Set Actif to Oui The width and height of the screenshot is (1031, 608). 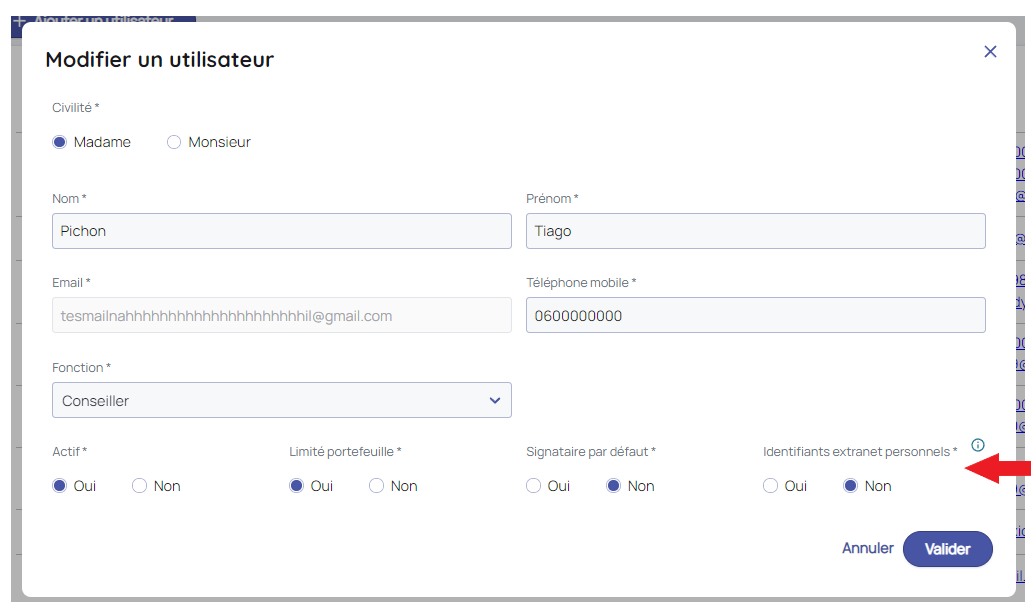pos(60,486)
